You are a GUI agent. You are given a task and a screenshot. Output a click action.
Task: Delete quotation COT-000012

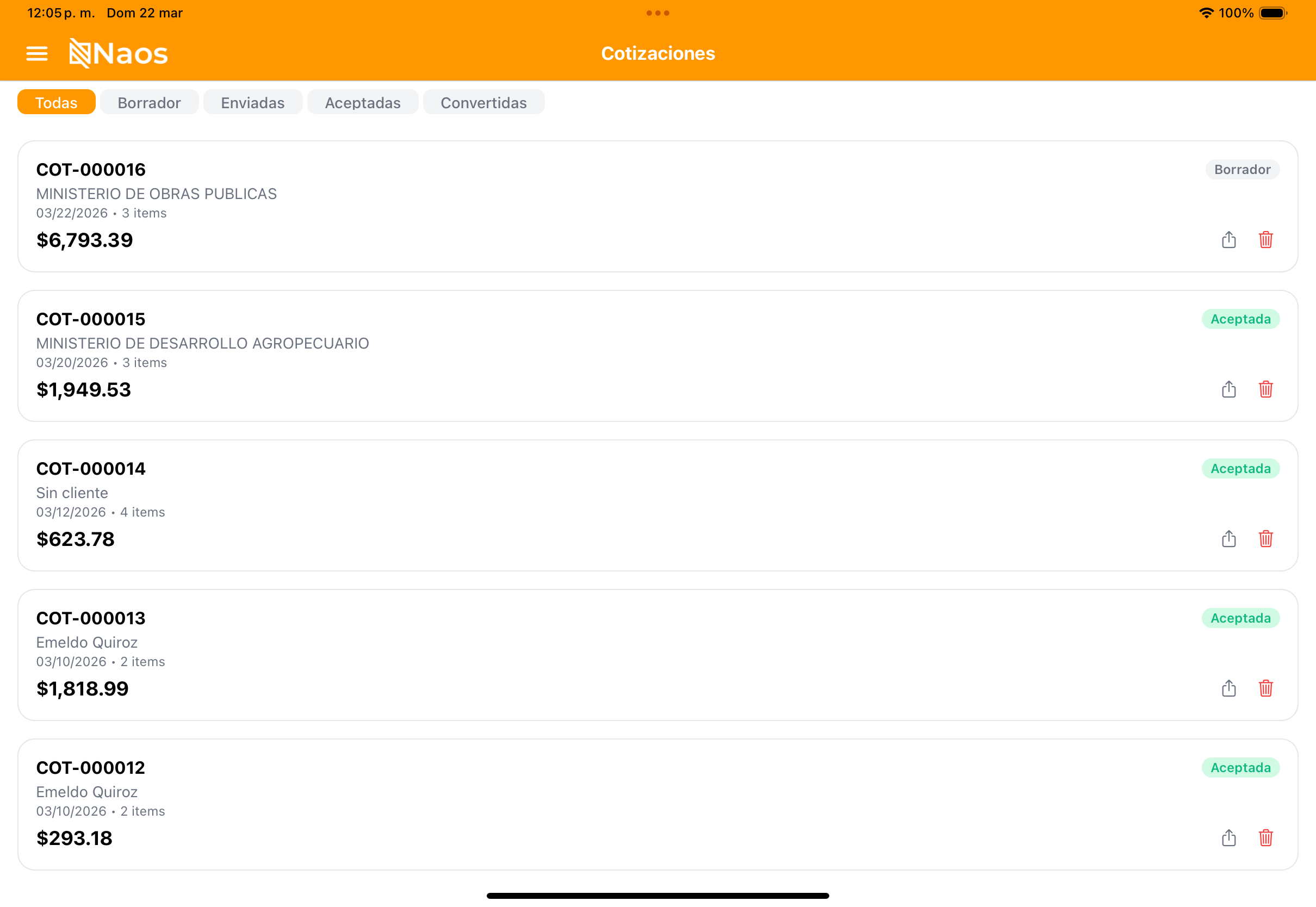1265,837
